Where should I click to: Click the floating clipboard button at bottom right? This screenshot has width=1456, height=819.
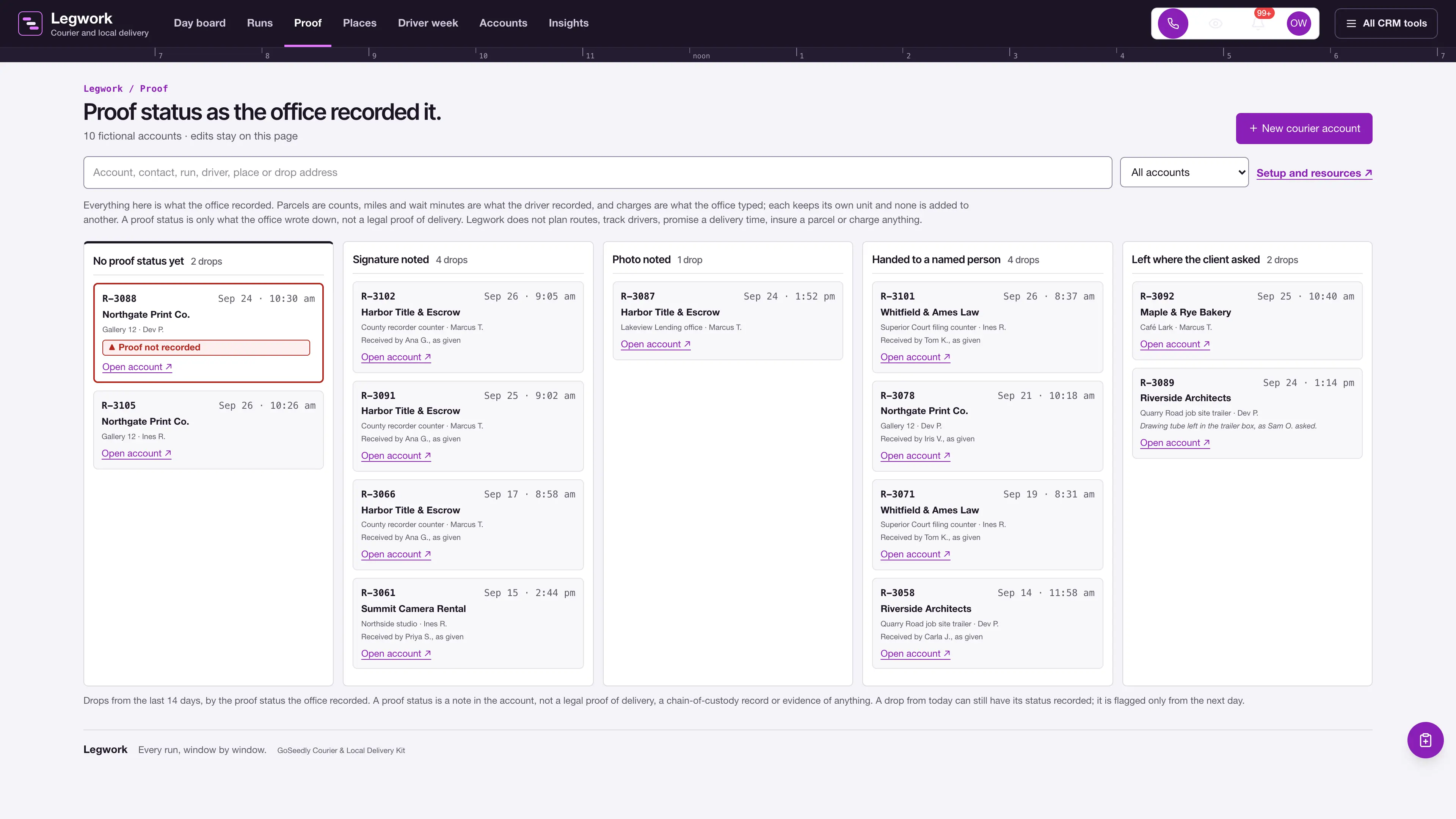pyautogui.click(x=1425, y=740)
